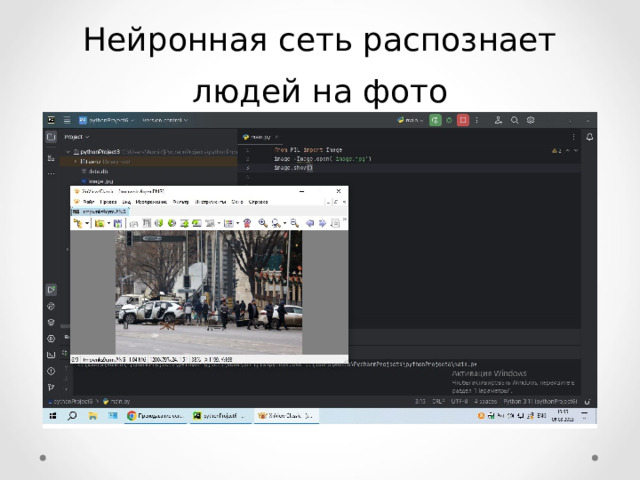Open the PyCharm main hamburger menu
Viewport: 640px width, 480px height.
(67, 120)
